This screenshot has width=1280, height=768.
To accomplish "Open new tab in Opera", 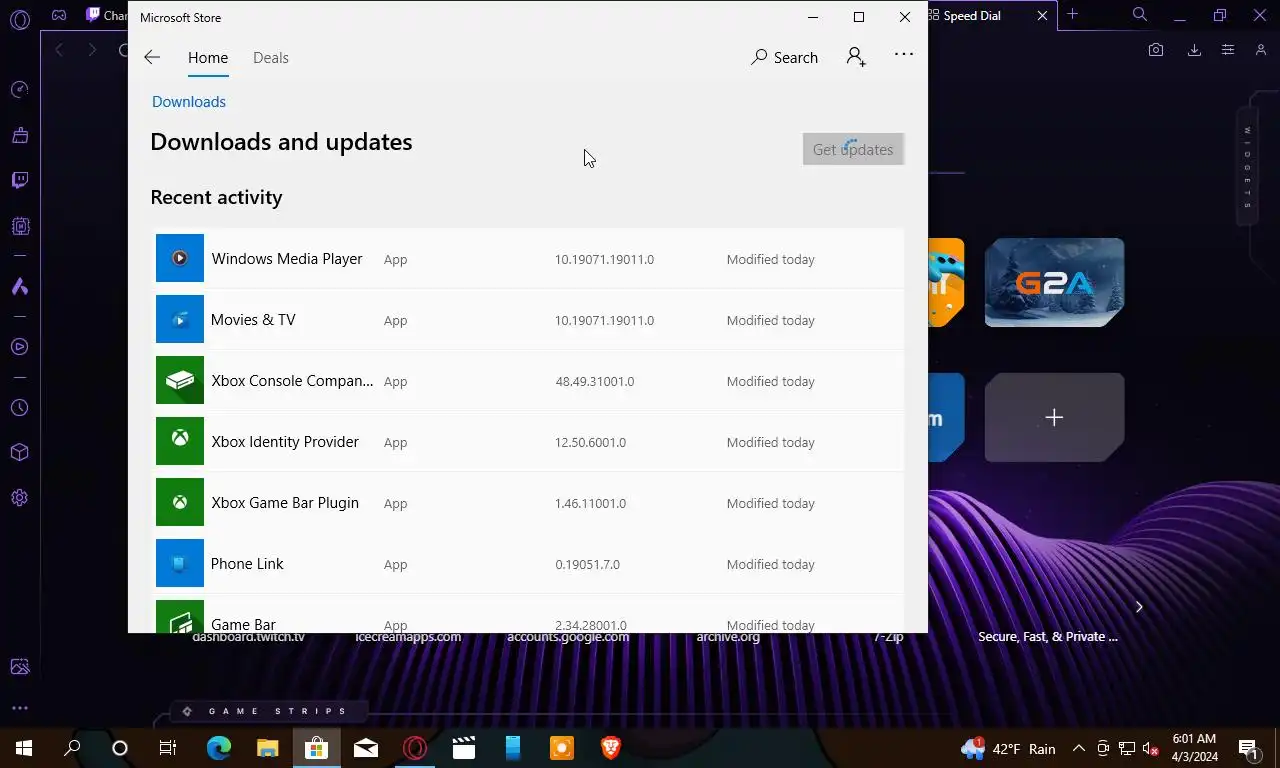I will [1072, 14].
